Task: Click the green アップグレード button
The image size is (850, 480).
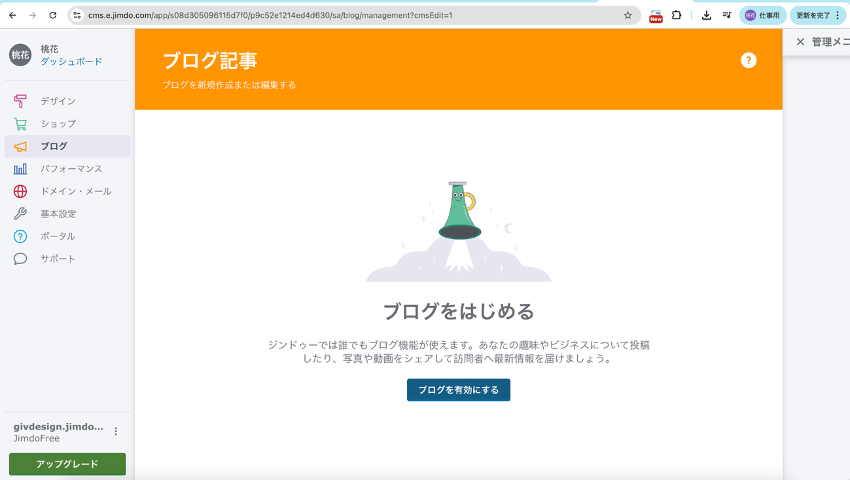Action: coord(67,464)
